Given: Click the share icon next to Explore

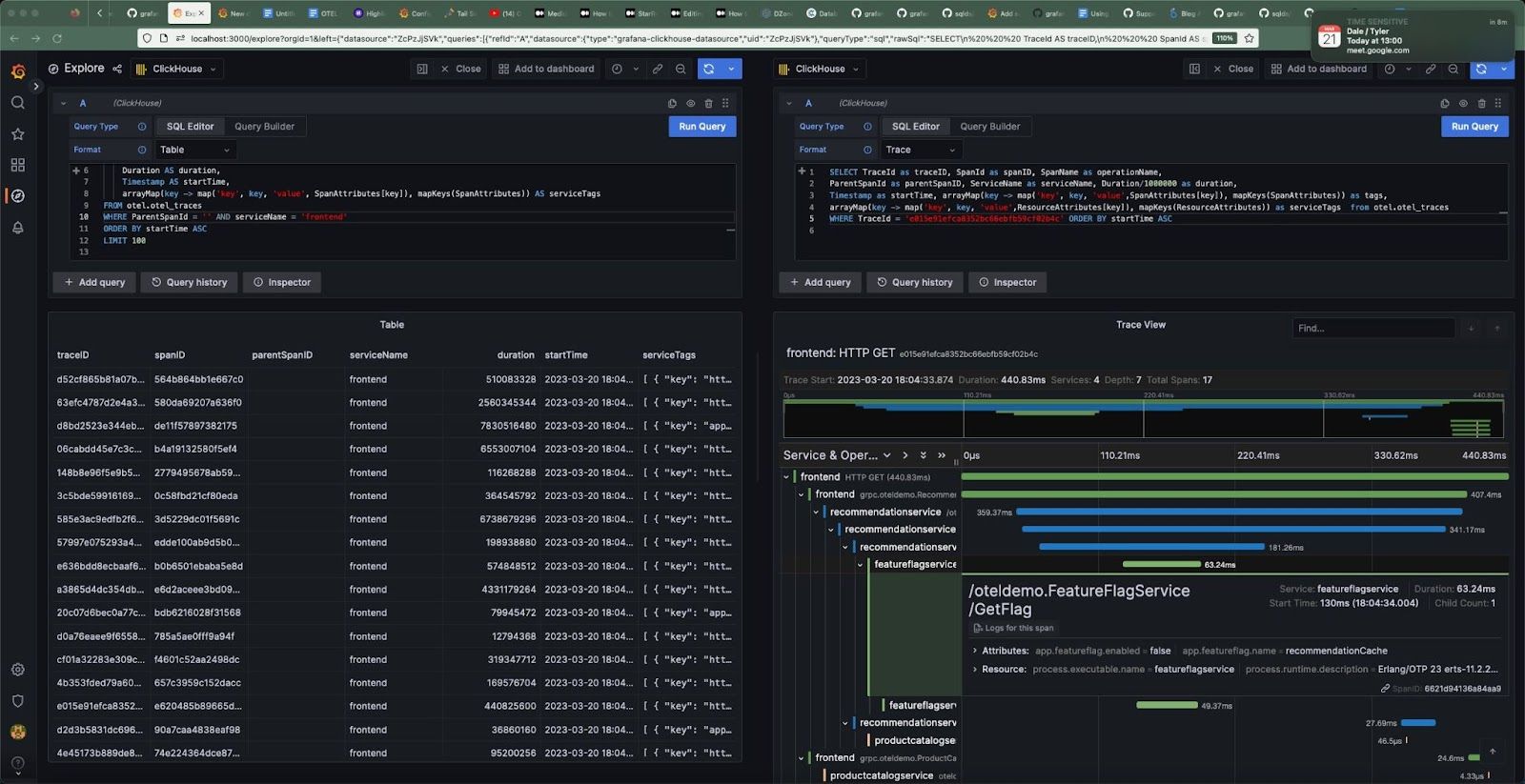Looking at the screenshot, I should point(117,69).
